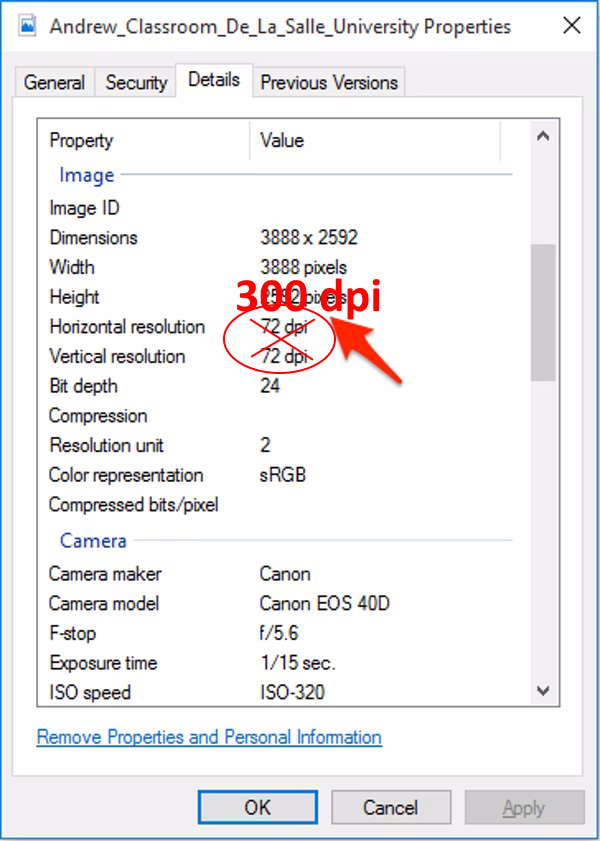
Task: Open Remove Properties and Personal Information link
Action: click(x=209, y=738)
